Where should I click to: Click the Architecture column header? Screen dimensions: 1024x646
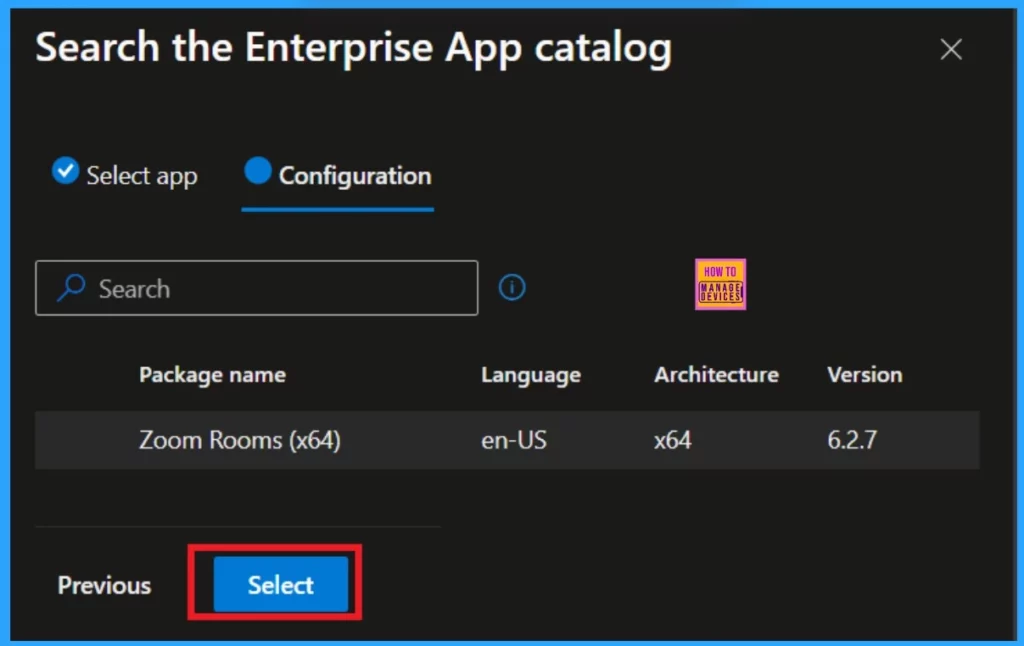tap(716, 375)
